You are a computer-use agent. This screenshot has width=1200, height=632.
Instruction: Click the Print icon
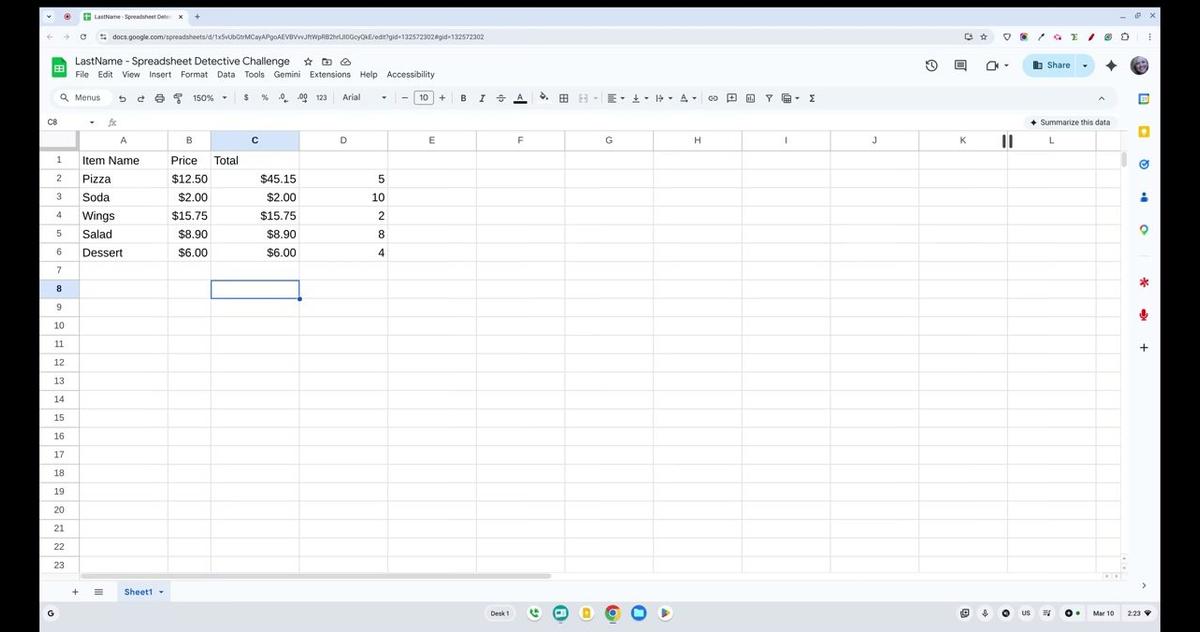click(159, 97)
